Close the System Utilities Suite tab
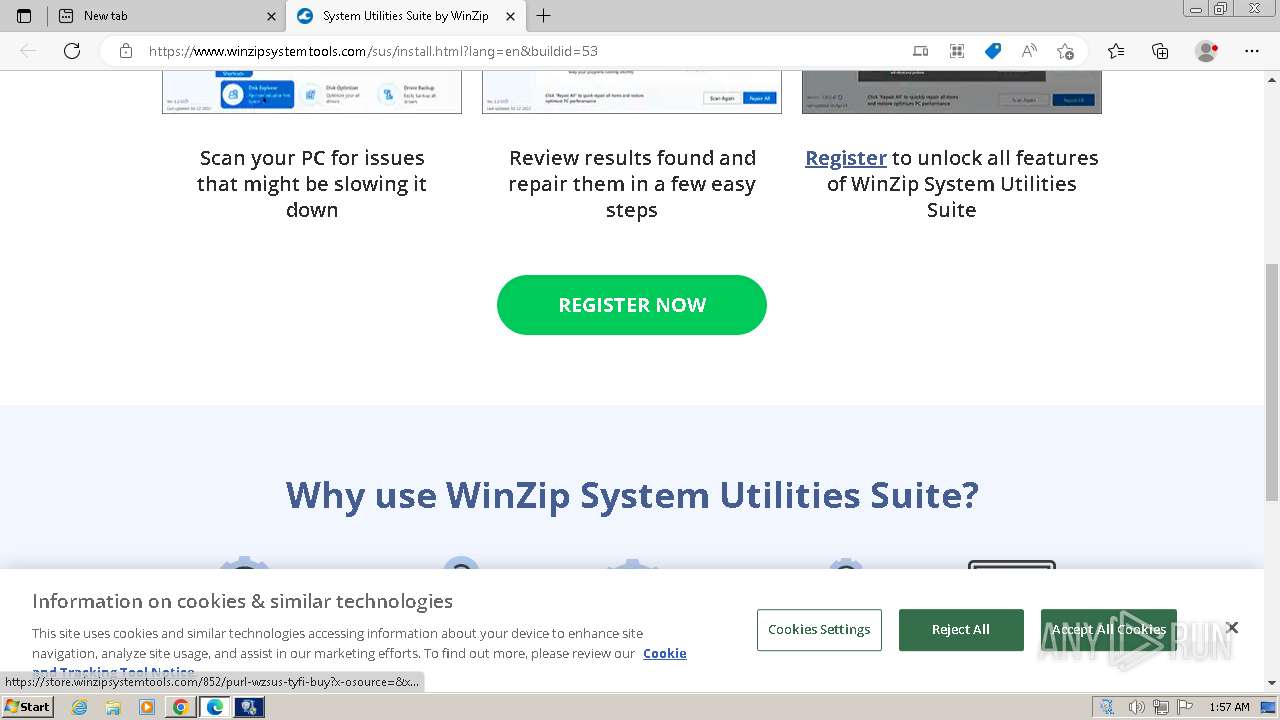This screenshot has width=1280, height=720. point(510,16)
